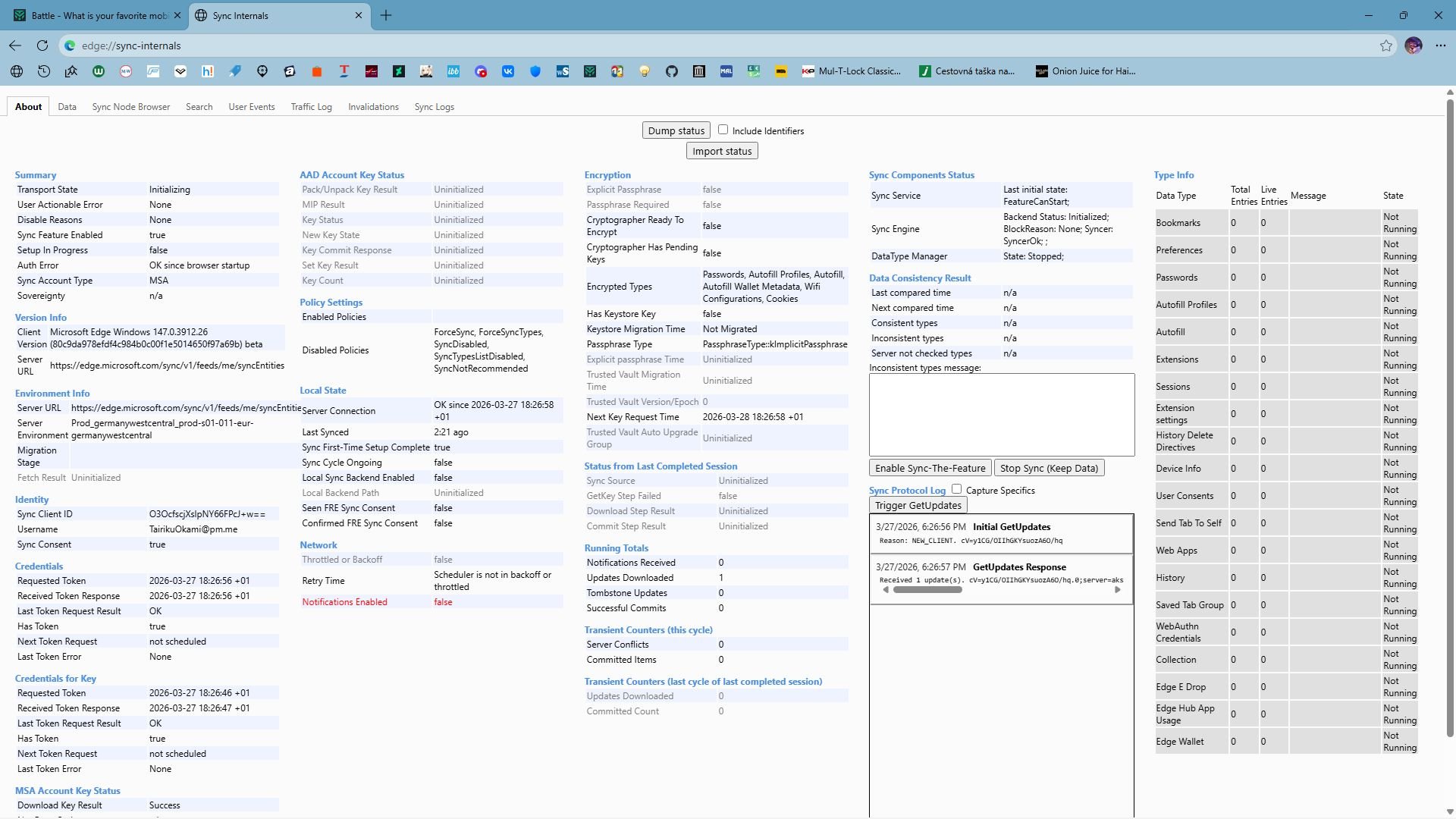1456x819 pixels.
Task: Click the log scrollbar right arrow
Action: coord(1117,590)
